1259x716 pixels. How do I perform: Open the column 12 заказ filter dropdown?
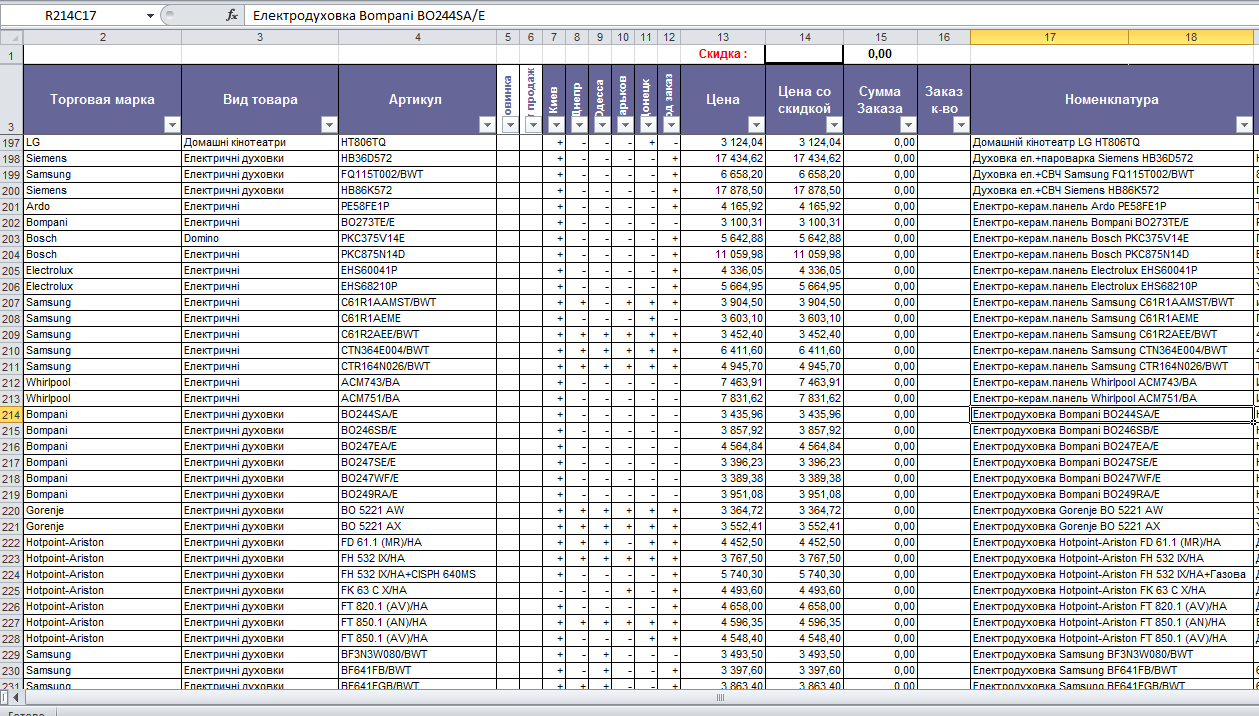pyautogui.click(x=670, y=125)
